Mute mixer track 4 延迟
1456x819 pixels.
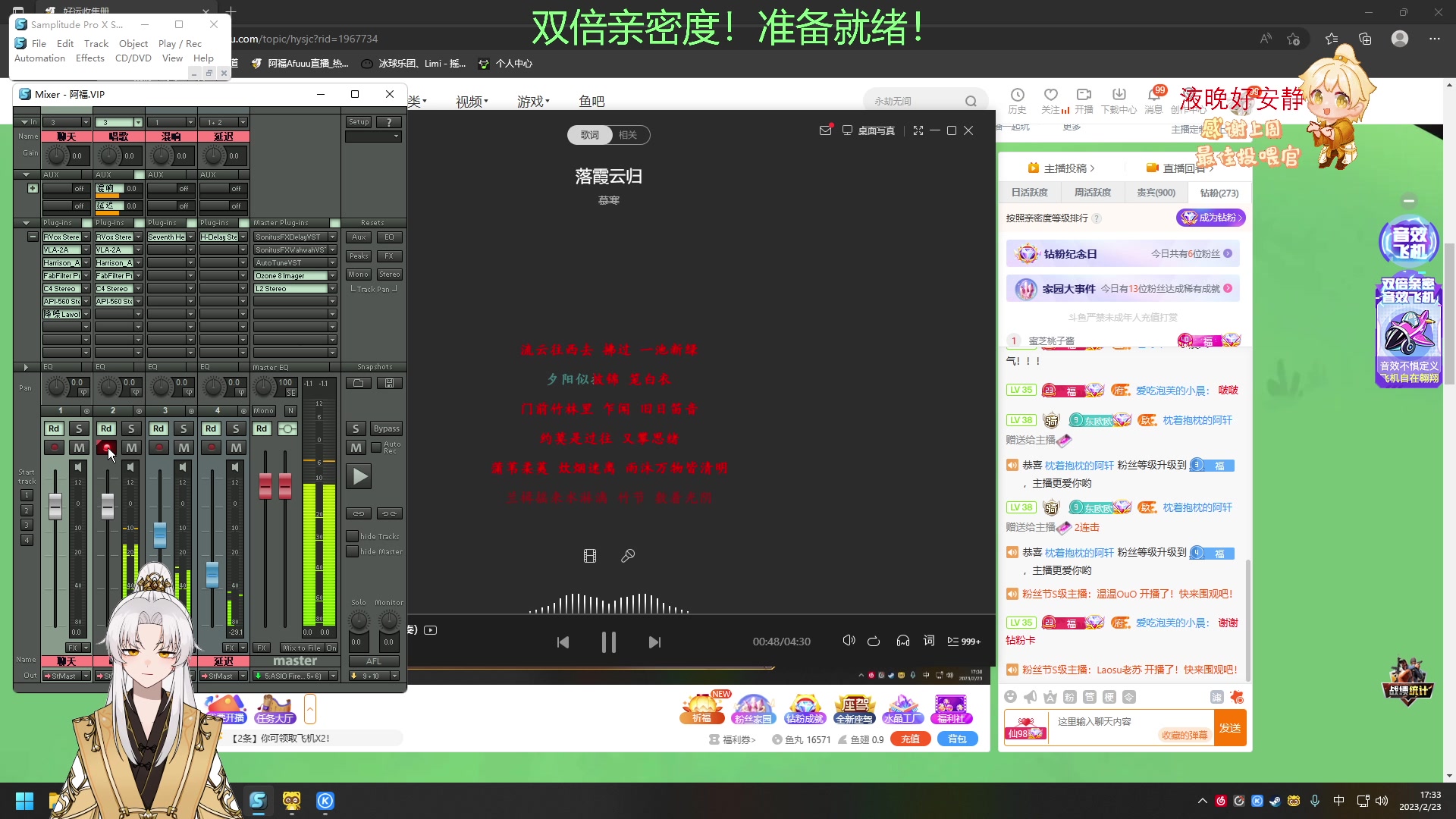tap(236, 447)
